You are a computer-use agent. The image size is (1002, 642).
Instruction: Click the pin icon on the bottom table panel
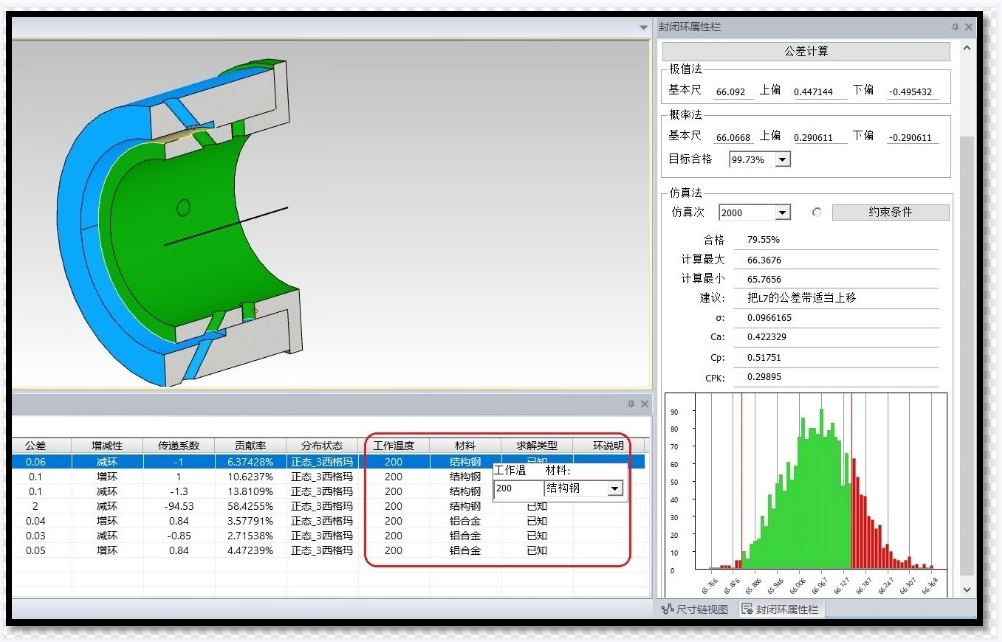[x=631, y=404]
